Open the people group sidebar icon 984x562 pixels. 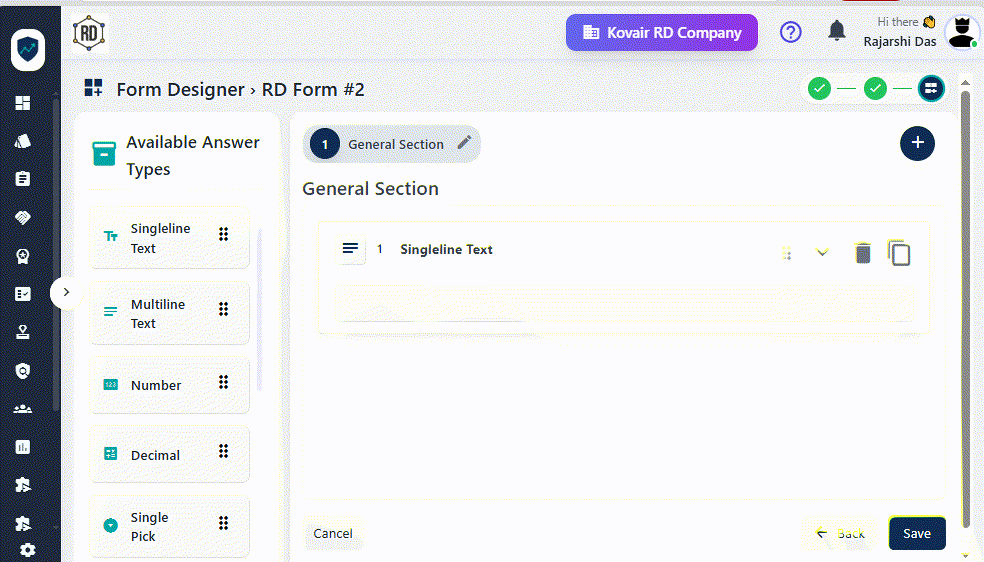pyautogui.click(x=23, y=409)
